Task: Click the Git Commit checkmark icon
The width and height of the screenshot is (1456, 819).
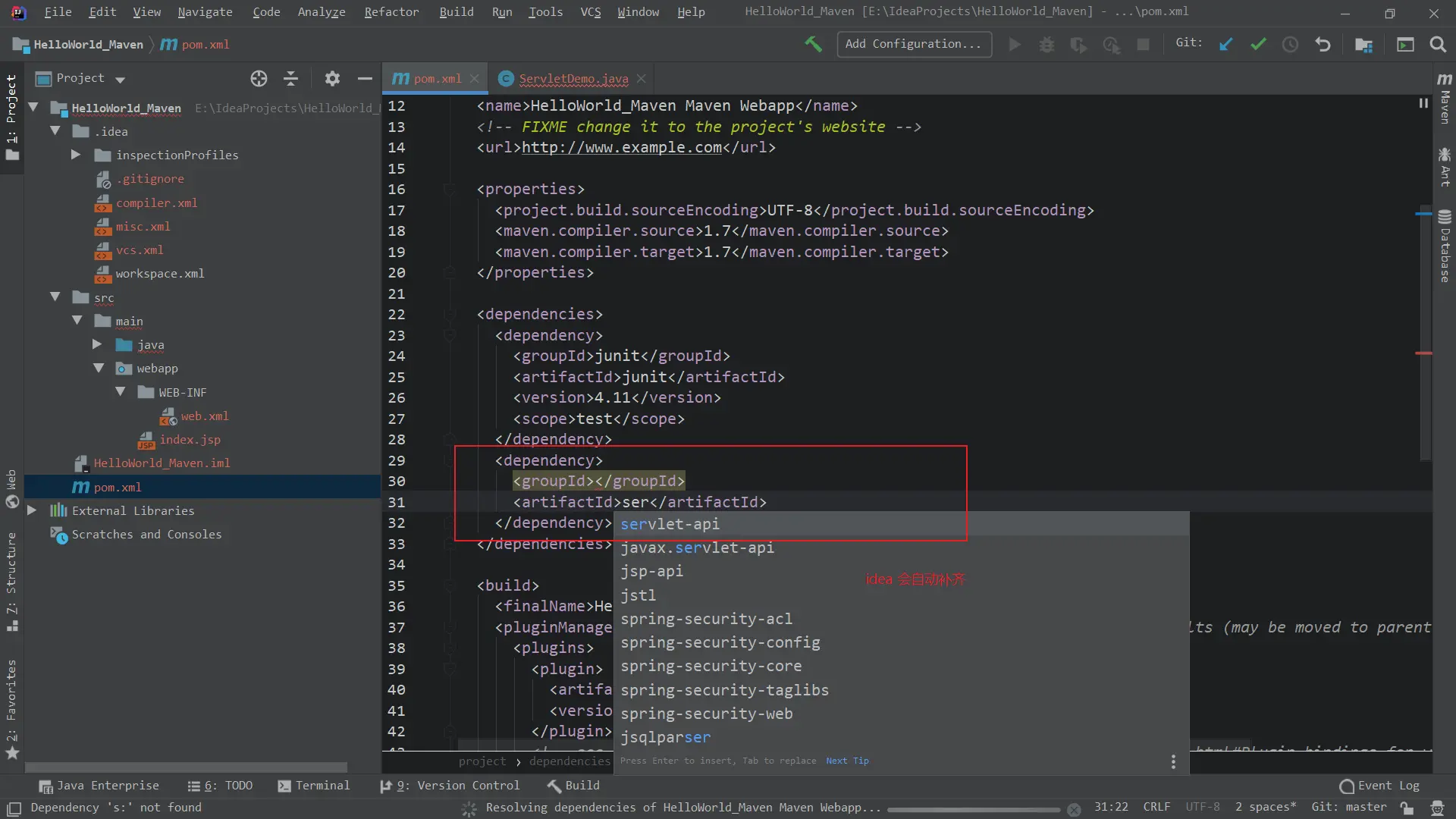Action: [1258, 45]
